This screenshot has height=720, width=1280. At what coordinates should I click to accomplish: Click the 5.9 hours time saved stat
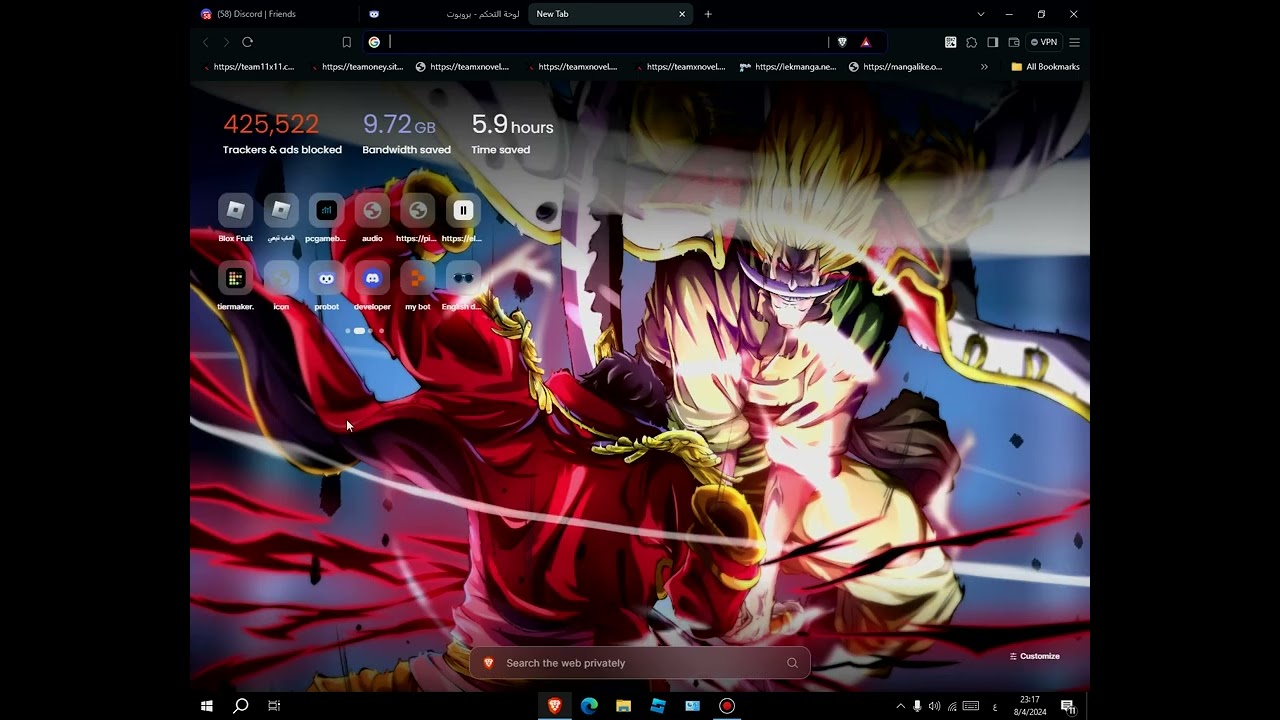[512, 133]
